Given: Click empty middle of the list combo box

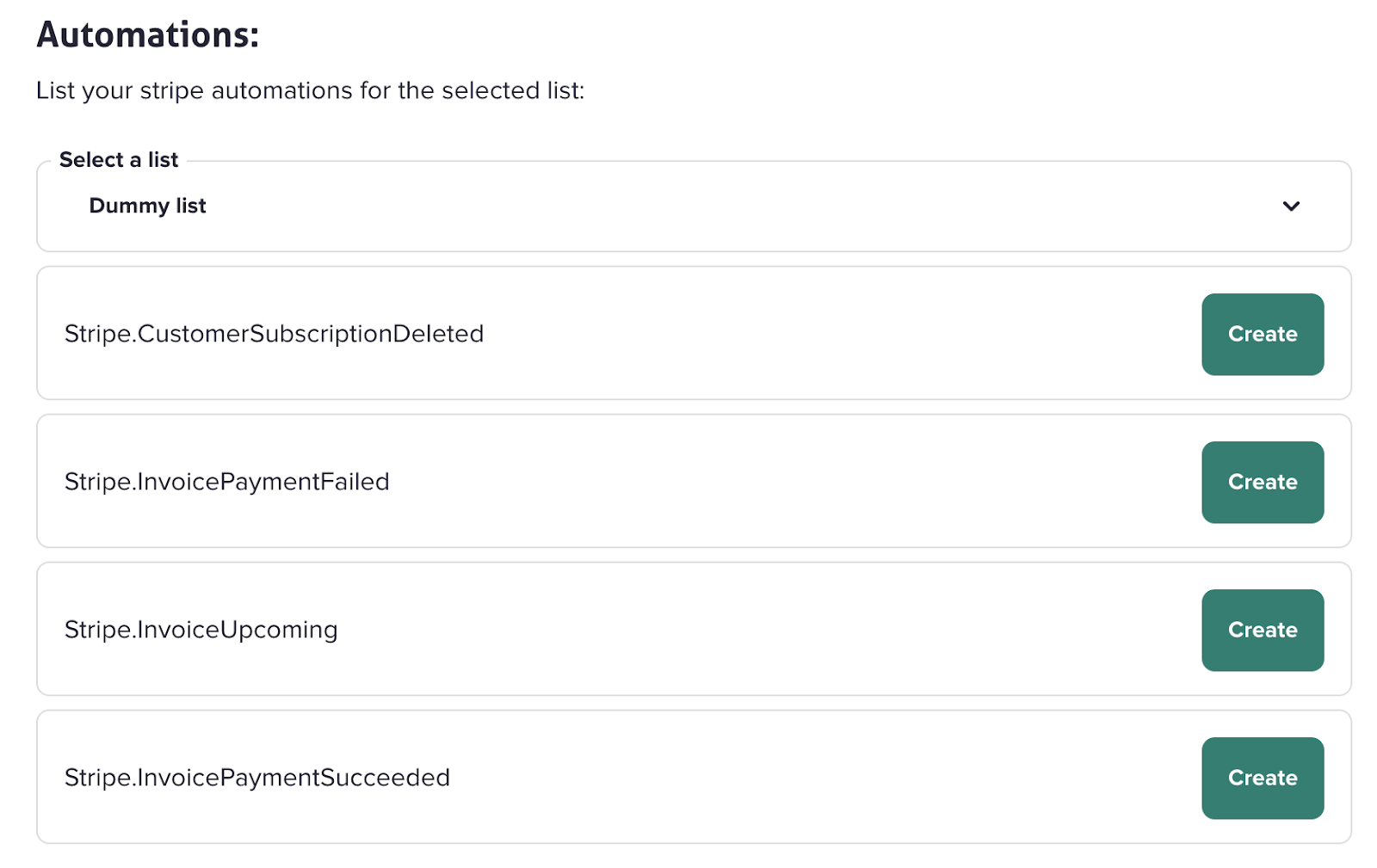Looking at the screenshot, I should pos(688,206).
